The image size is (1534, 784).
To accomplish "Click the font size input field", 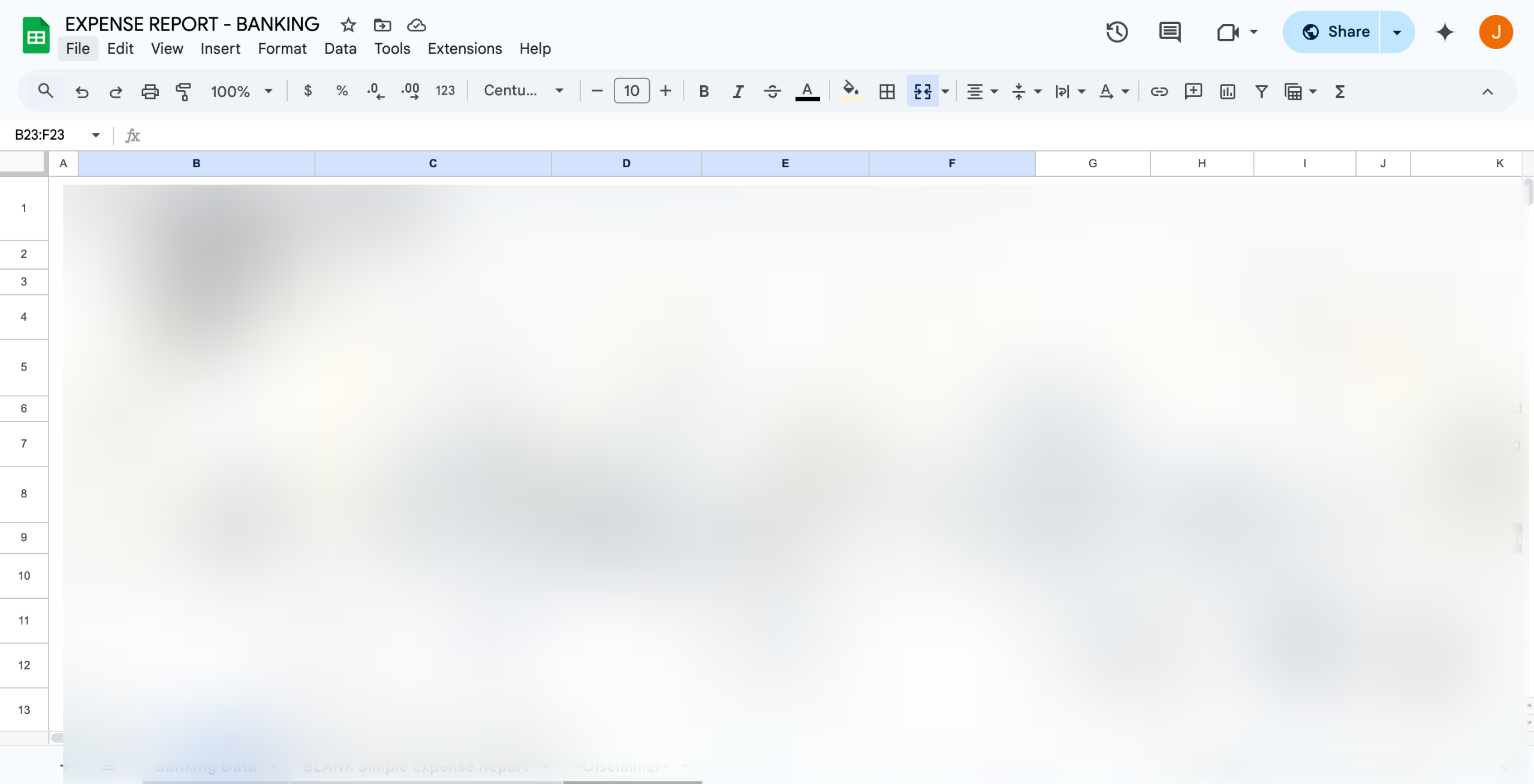I will (x=631, y=91).
